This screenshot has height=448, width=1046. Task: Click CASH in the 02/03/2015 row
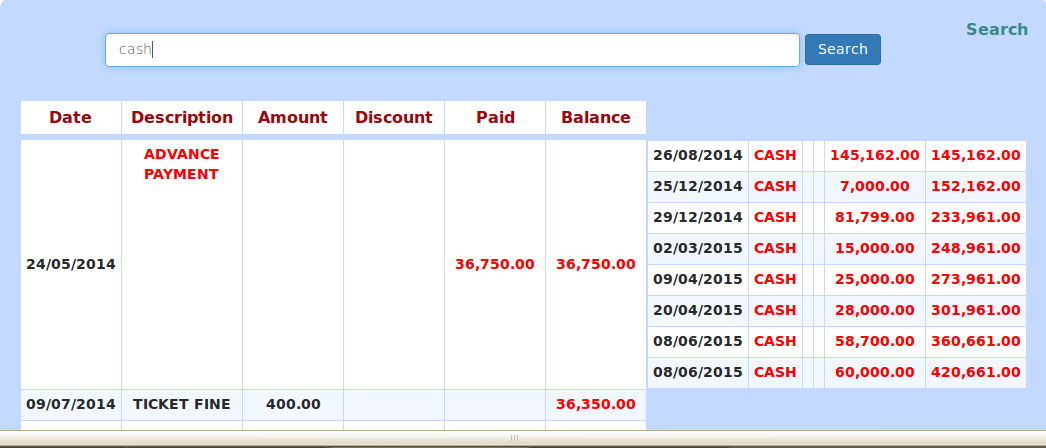click(775, 248)
